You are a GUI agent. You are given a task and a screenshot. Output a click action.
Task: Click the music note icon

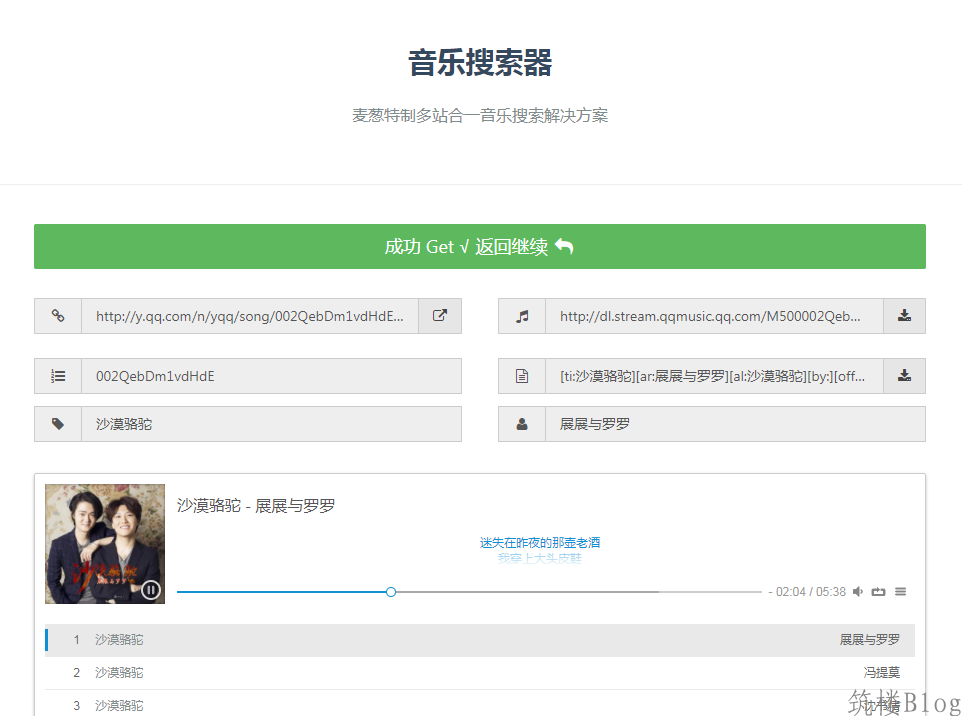522,316
